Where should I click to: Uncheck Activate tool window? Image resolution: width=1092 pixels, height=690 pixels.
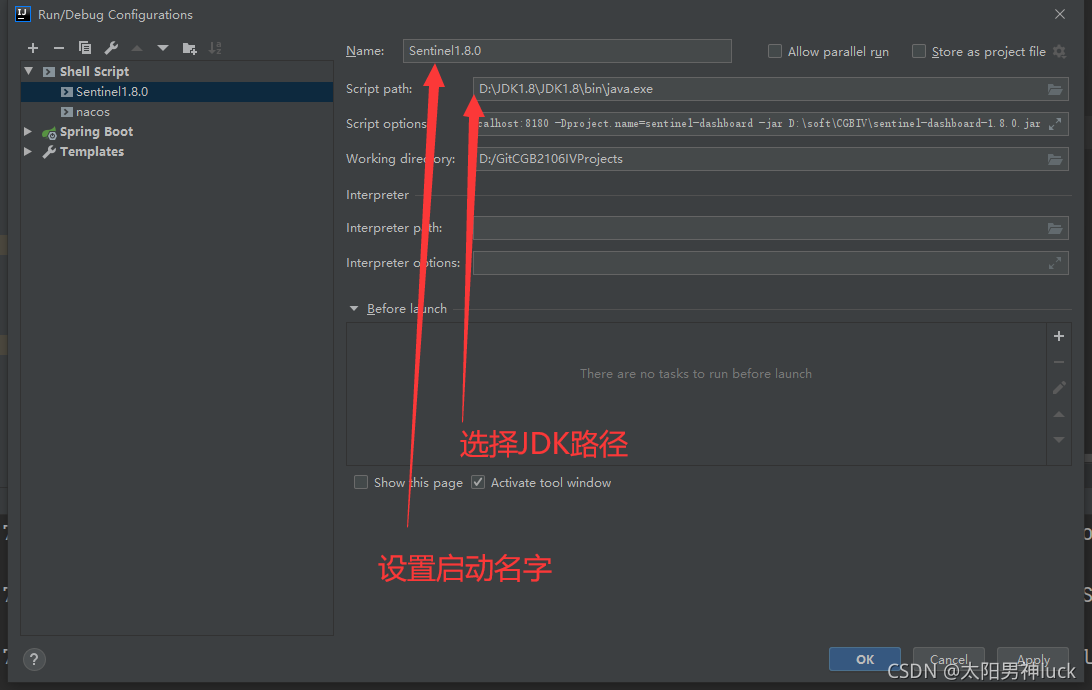(x=478, y=483)
